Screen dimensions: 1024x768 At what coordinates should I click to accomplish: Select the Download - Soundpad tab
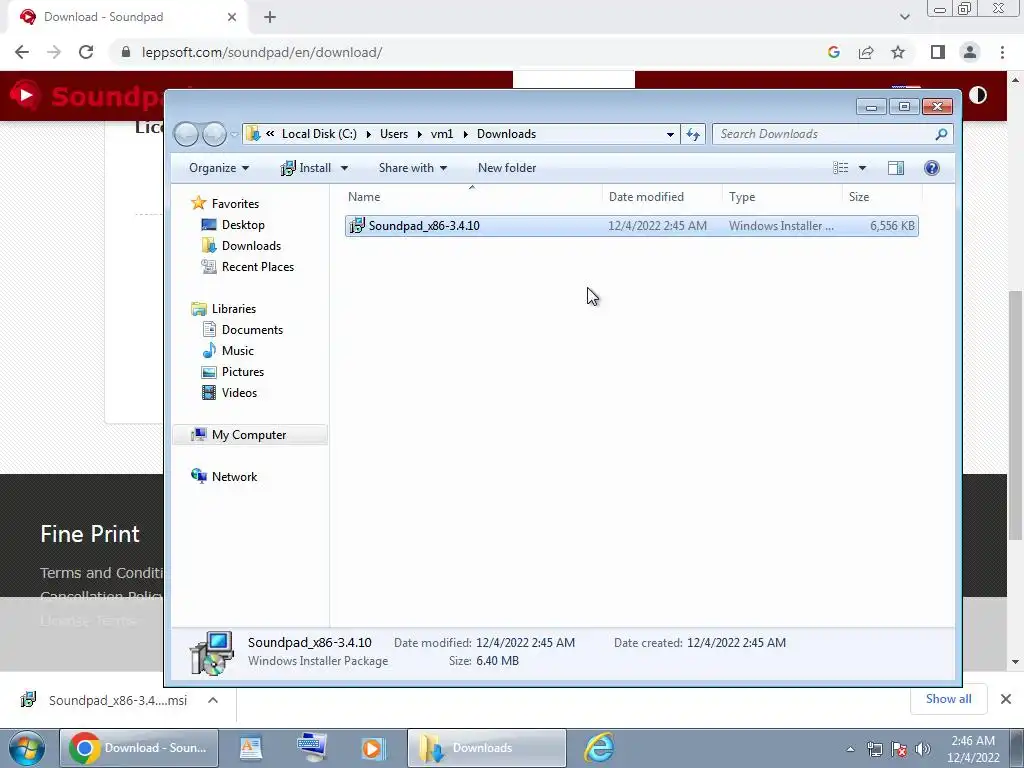coord(127,17)
